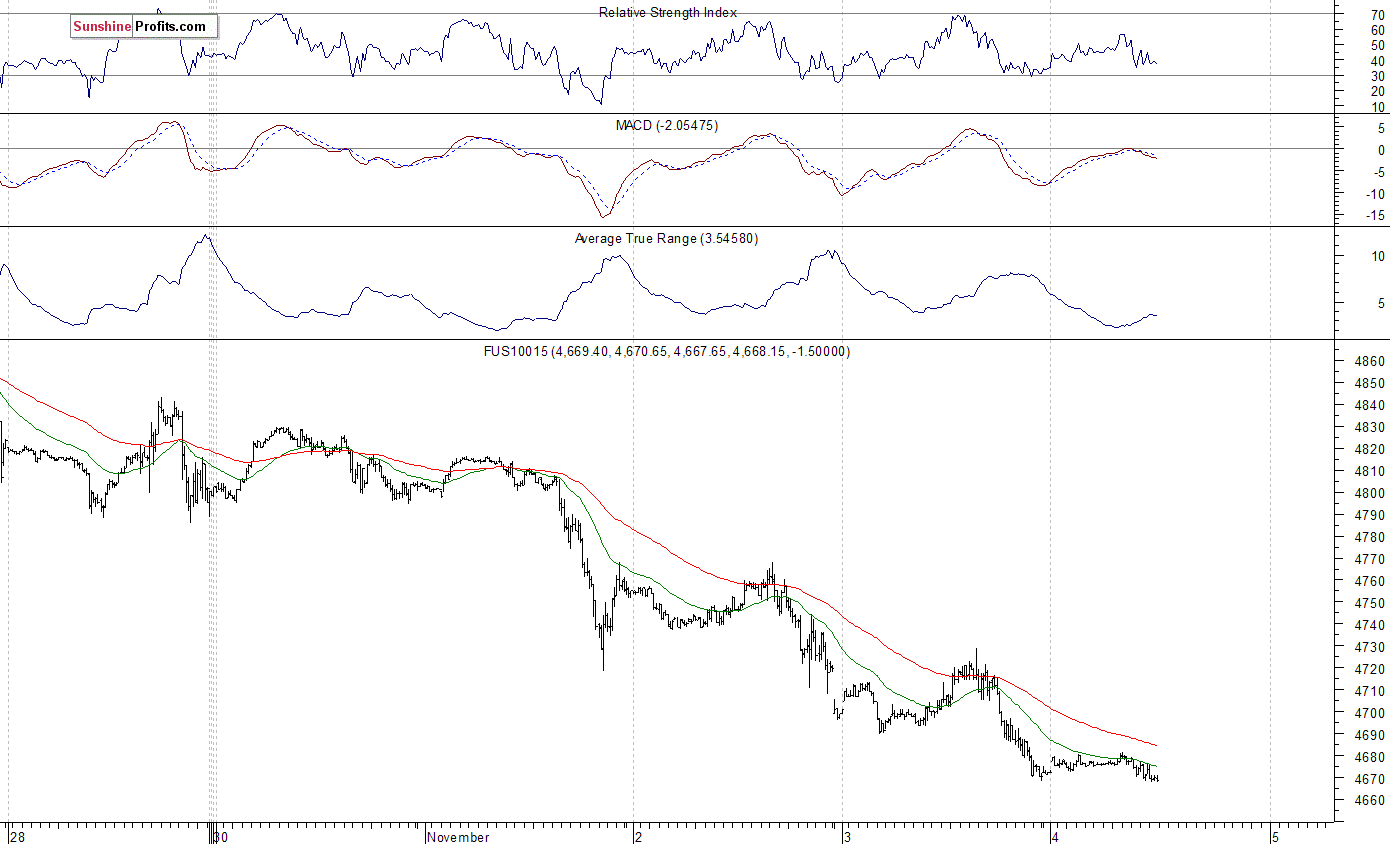This screenshot has height=844, width=1390.
Task: Click the 2 date marker on time axis
Action: (641, 837)
